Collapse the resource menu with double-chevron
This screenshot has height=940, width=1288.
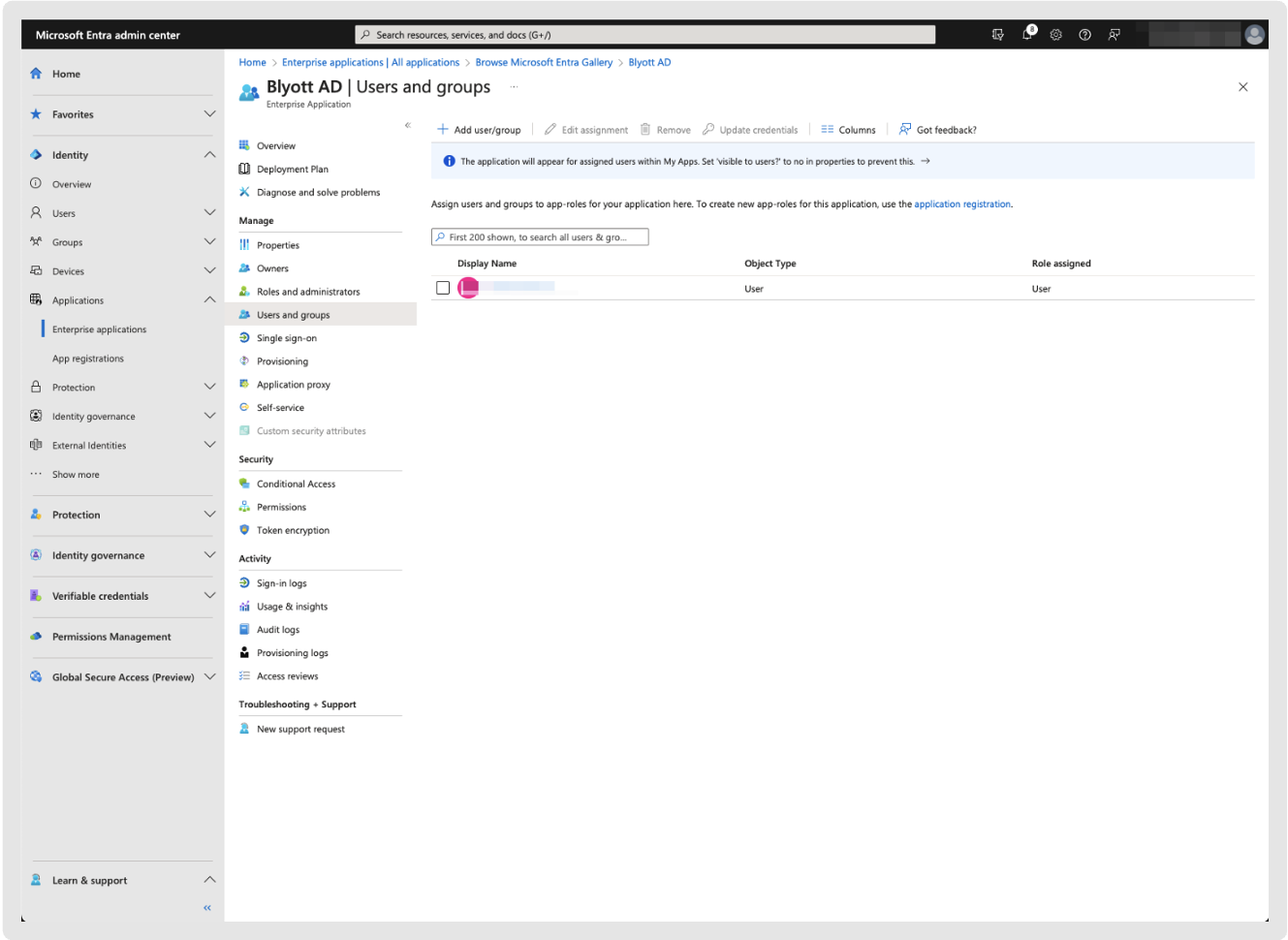click(x=408, y=125)
